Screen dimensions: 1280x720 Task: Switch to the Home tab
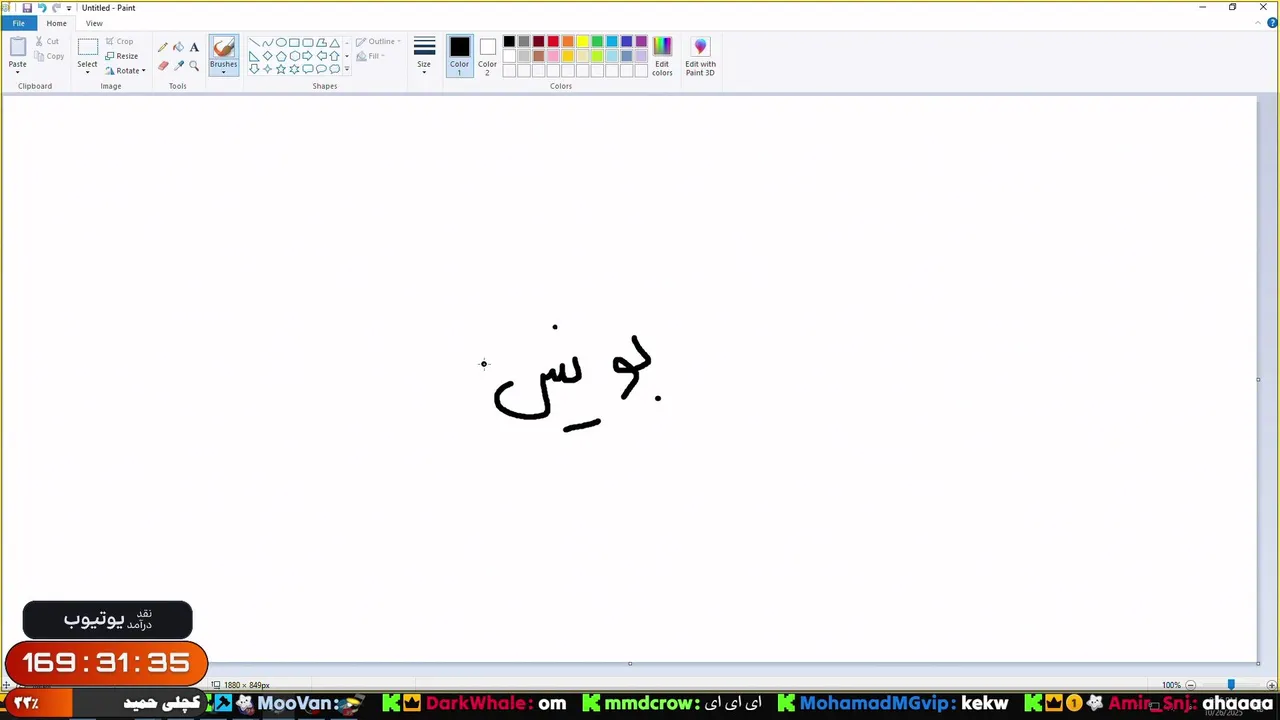[x=56, y=23]
